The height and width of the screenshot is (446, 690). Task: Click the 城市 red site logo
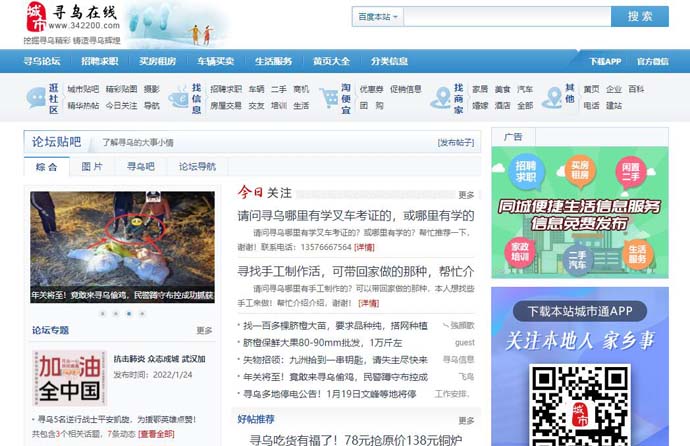point(36,17)
